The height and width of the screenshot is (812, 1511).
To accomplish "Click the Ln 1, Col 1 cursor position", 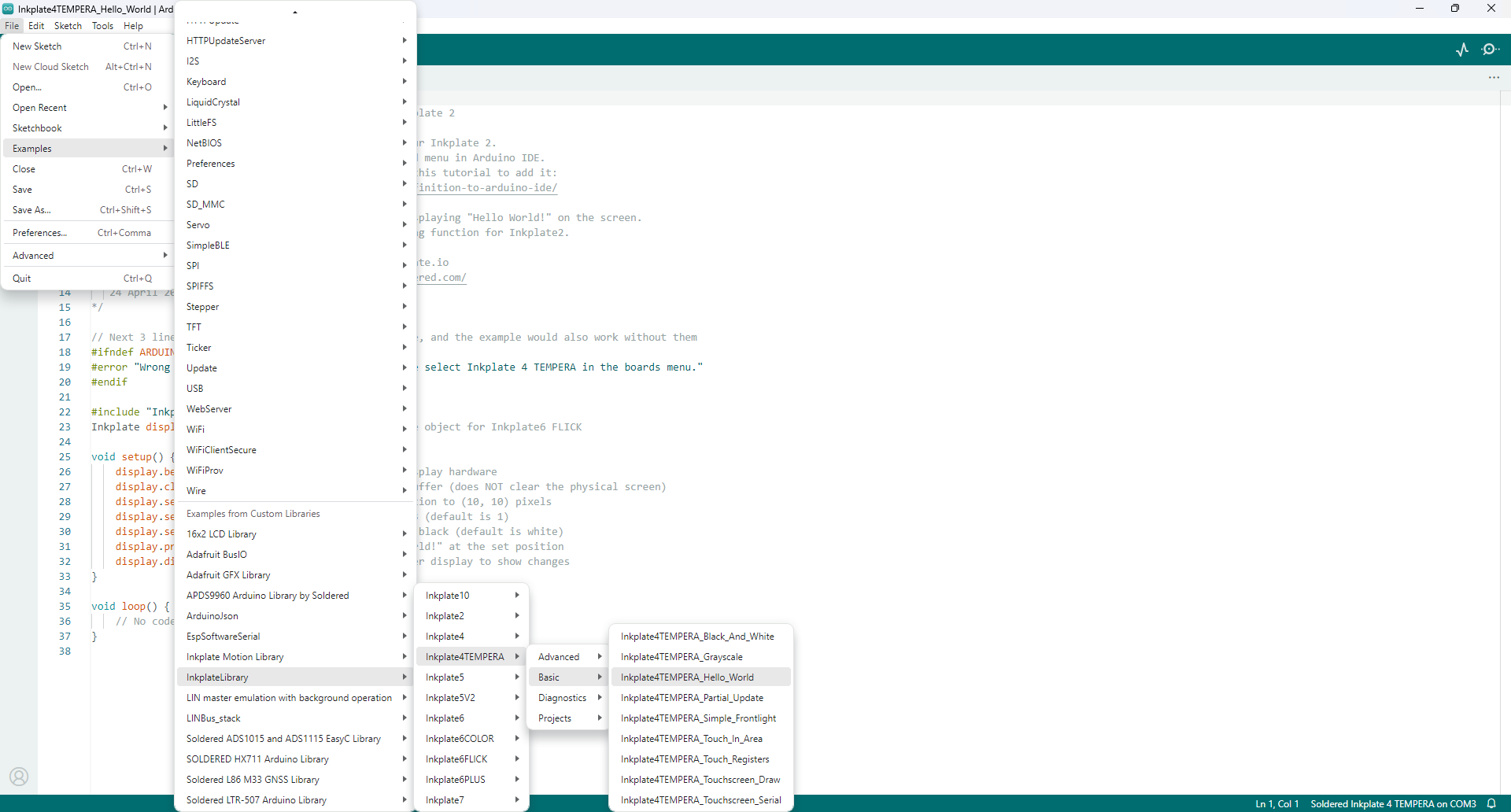I will [x=1276, y=803].
